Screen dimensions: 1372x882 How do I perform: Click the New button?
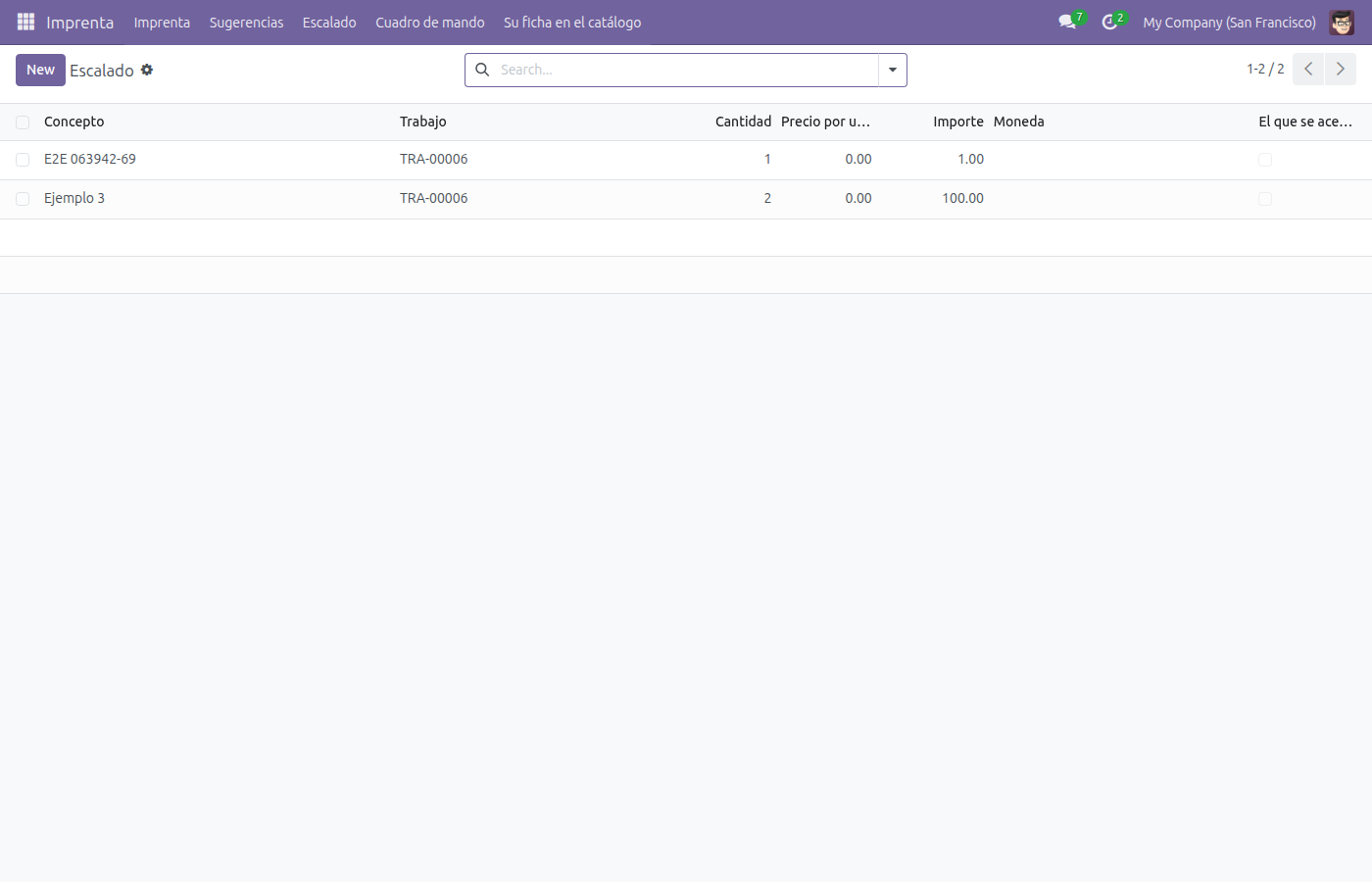click(40, 70)
